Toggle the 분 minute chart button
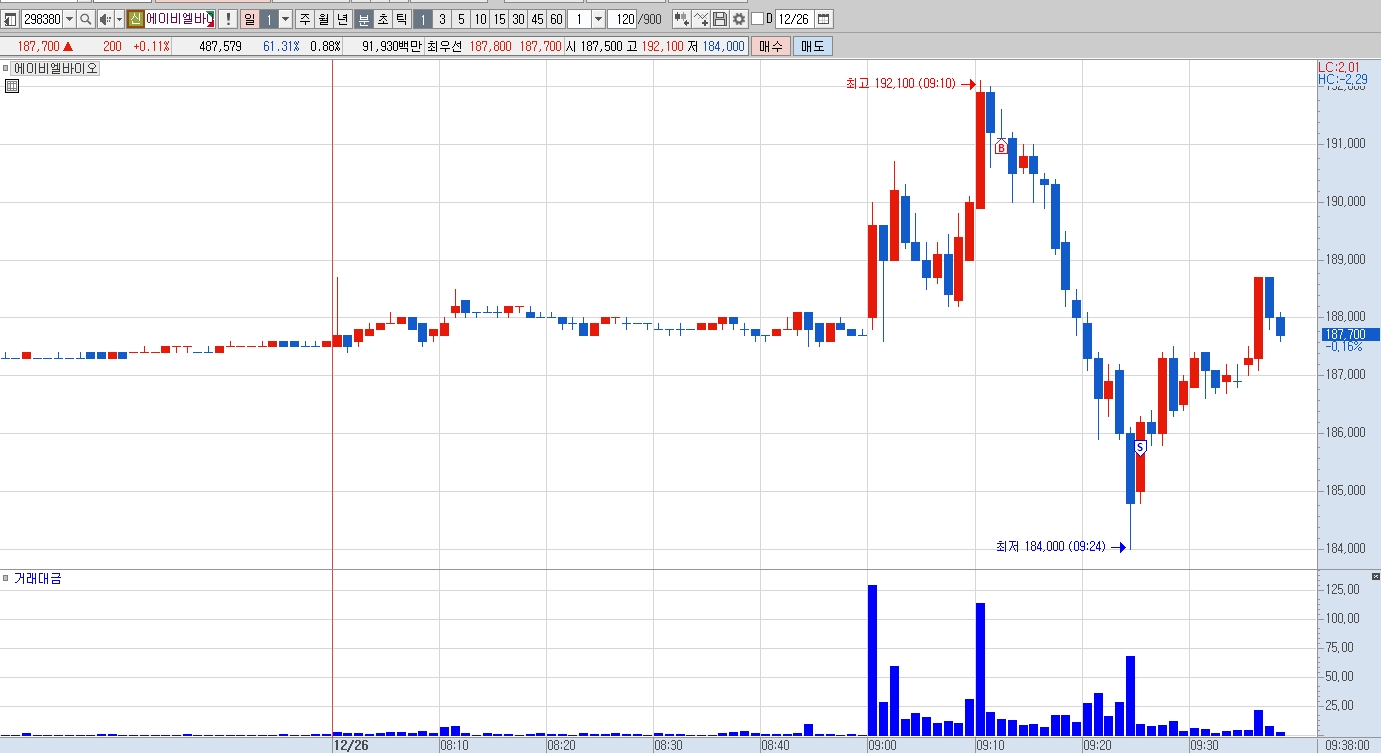Viewport: 1381px width, 753px height. [x=364, y=19]
